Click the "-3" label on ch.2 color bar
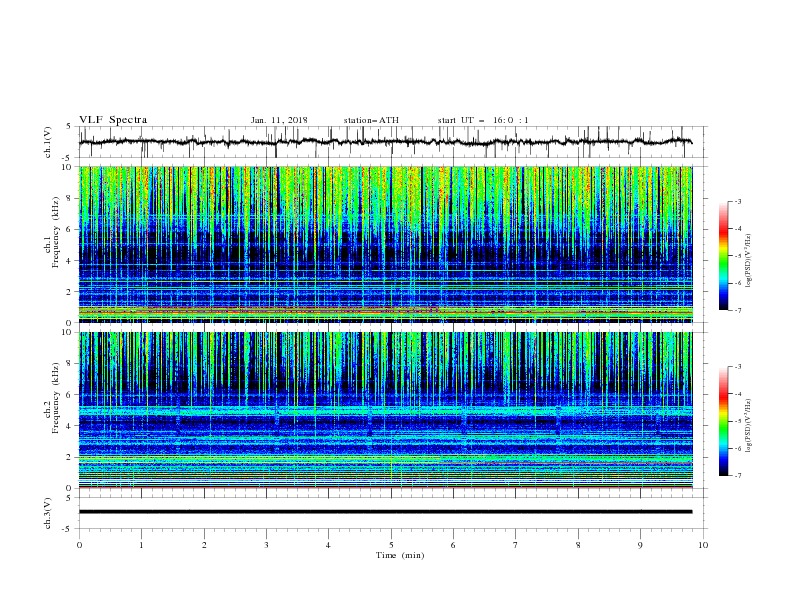The width and height of the screenshot is (792, 612). coord(737,367)
